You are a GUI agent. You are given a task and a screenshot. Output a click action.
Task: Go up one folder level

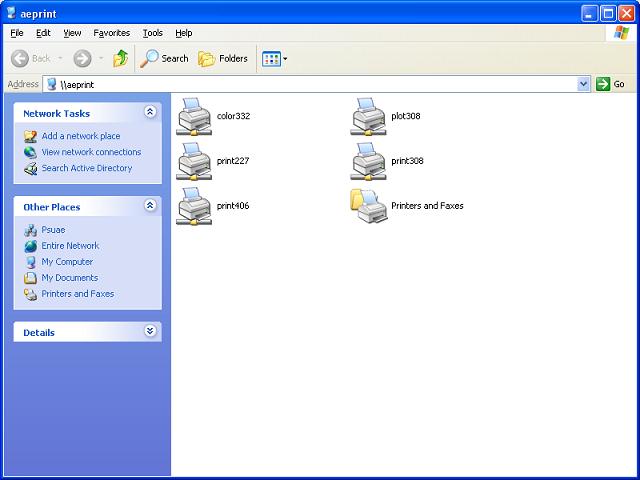click(x=120, y=59)
